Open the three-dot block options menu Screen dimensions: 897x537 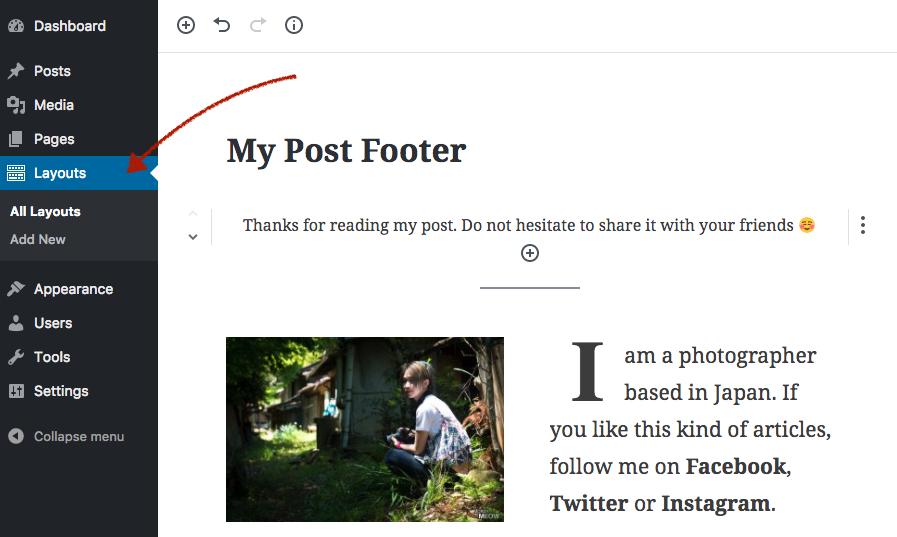coord(862,226)
